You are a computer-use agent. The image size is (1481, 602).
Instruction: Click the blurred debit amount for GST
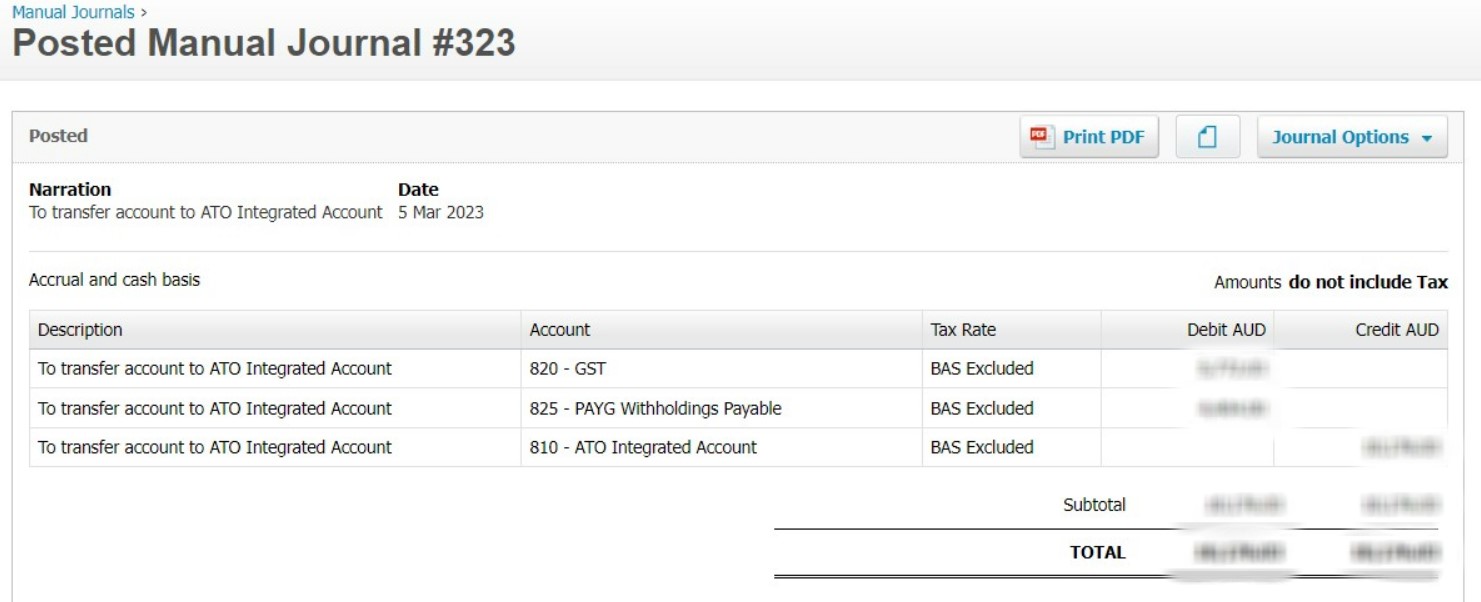(1231, 369)
